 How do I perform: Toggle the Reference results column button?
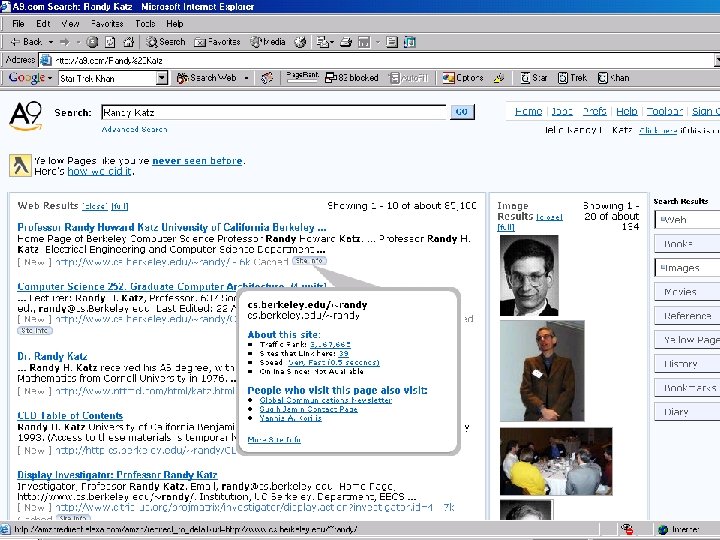click(687, 316)
